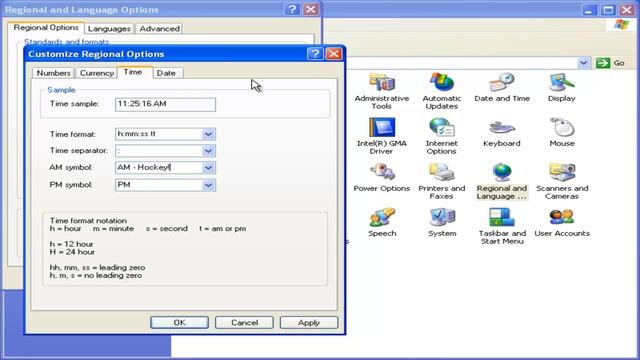Click the Control Panel minimize button
This screenshot has height=360, width=640.
(589, 10)
